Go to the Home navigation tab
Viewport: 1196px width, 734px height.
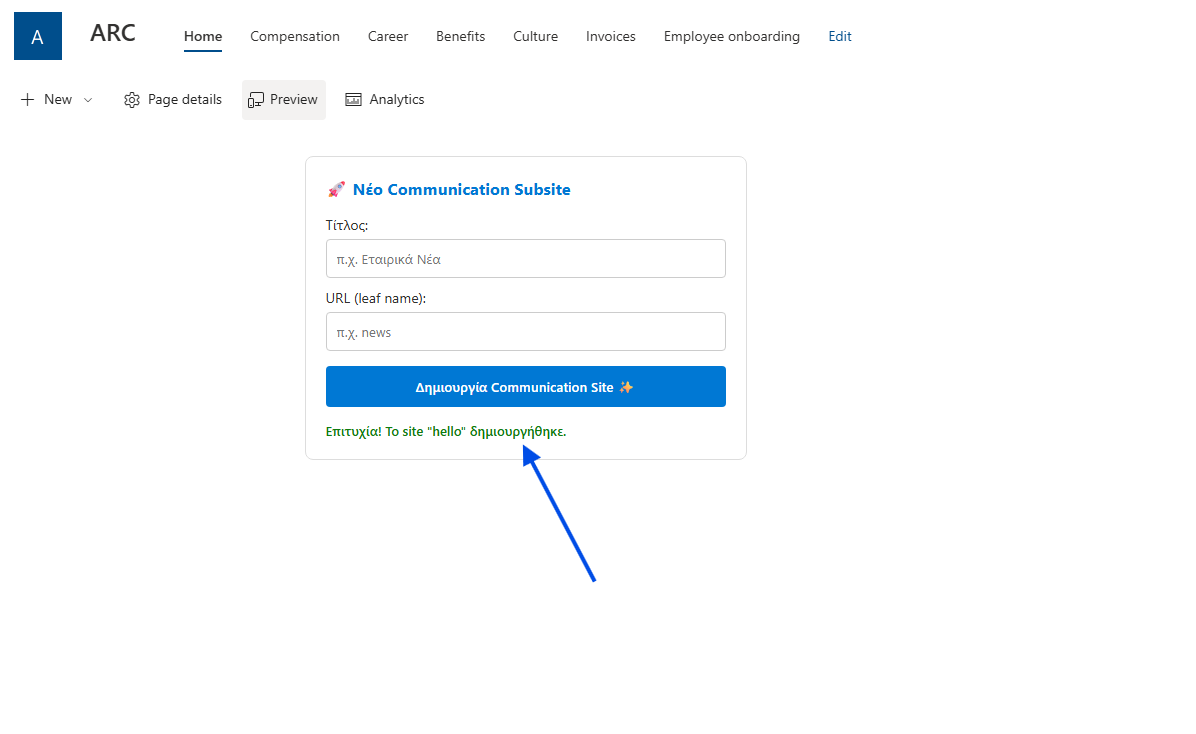click(x=203, y=36)
